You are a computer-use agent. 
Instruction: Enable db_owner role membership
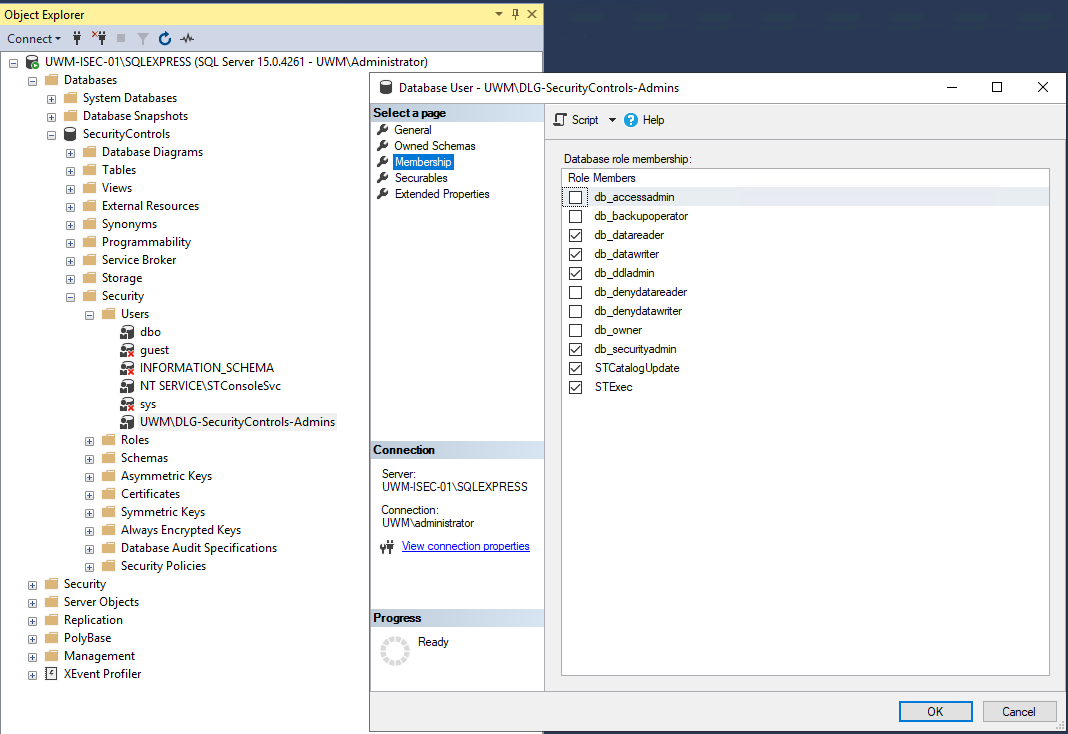pyautogui.click(x=574, y=329)
